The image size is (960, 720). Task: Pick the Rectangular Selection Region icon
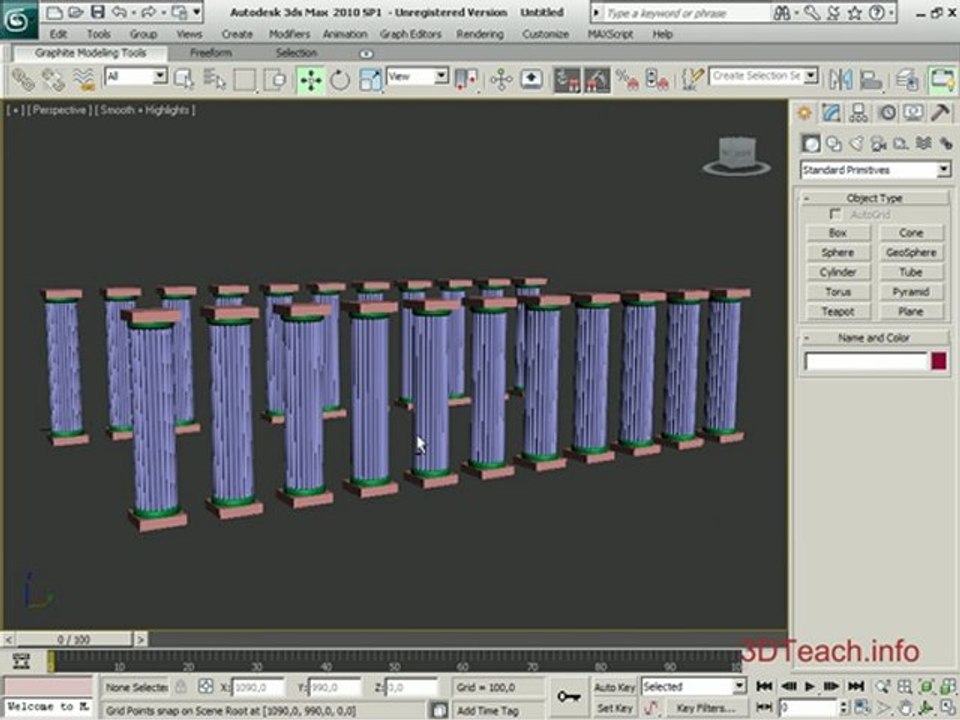point(245,80)
